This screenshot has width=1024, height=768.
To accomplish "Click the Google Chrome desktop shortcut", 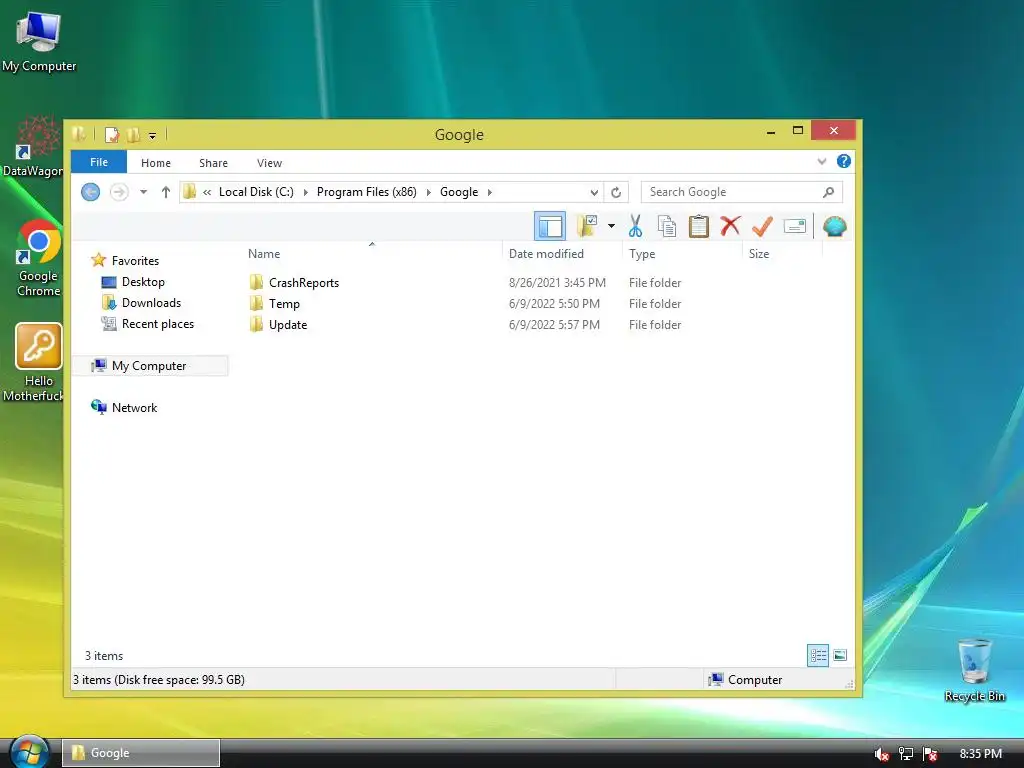I will 38,259.
